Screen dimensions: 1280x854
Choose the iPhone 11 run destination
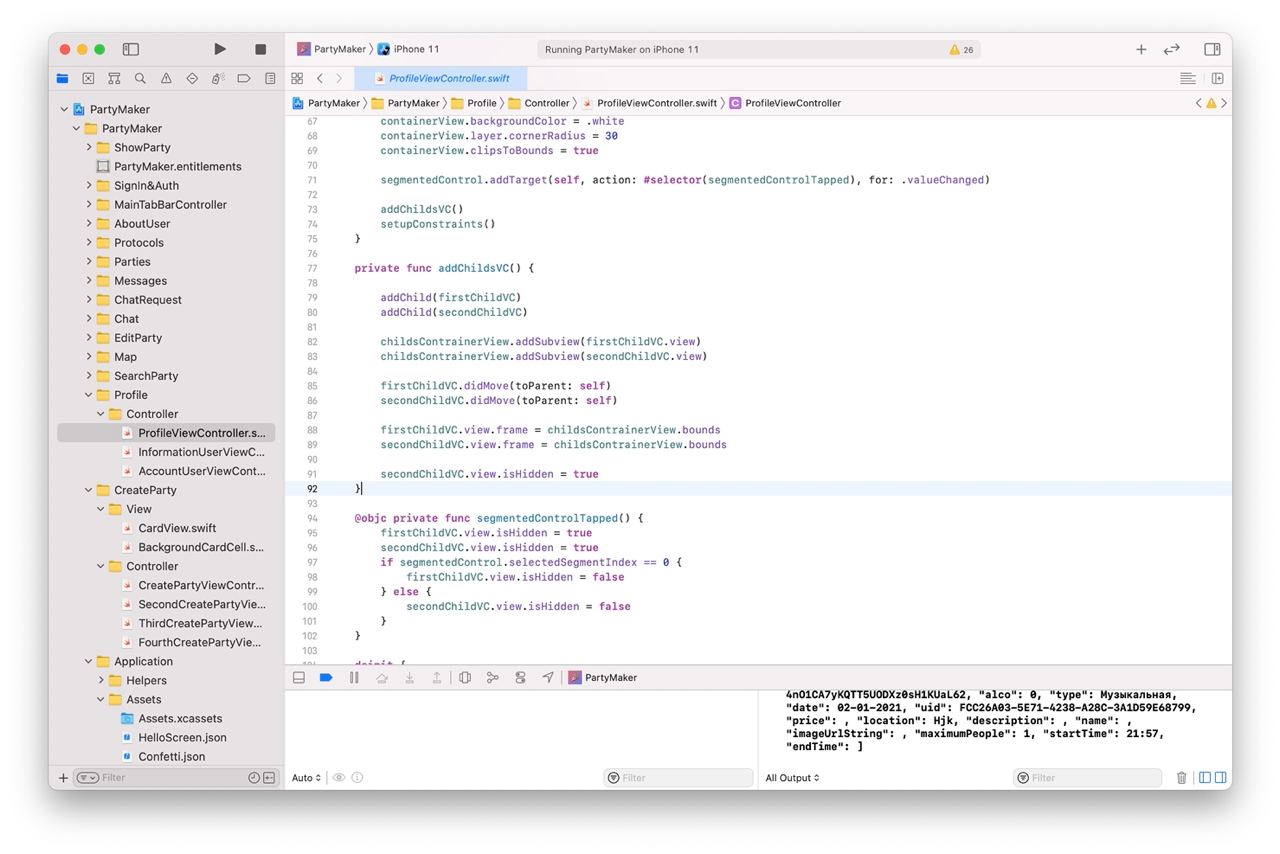tap(409, 49)
